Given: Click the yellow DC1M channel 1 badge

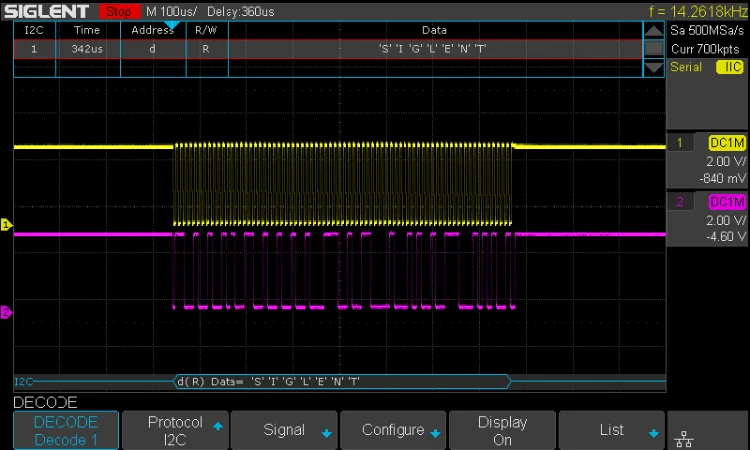Looking at the screenshot, I should [727, 143].
